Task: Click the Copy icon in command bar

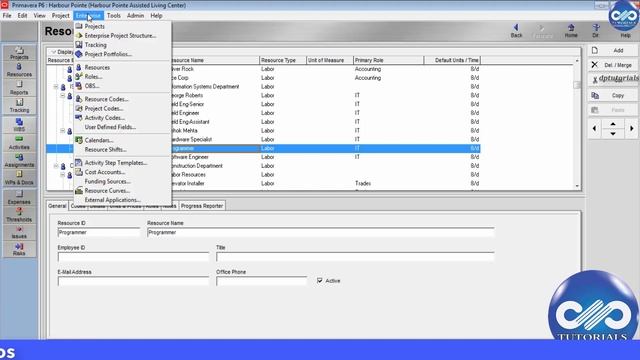Action: click(595, 96)
